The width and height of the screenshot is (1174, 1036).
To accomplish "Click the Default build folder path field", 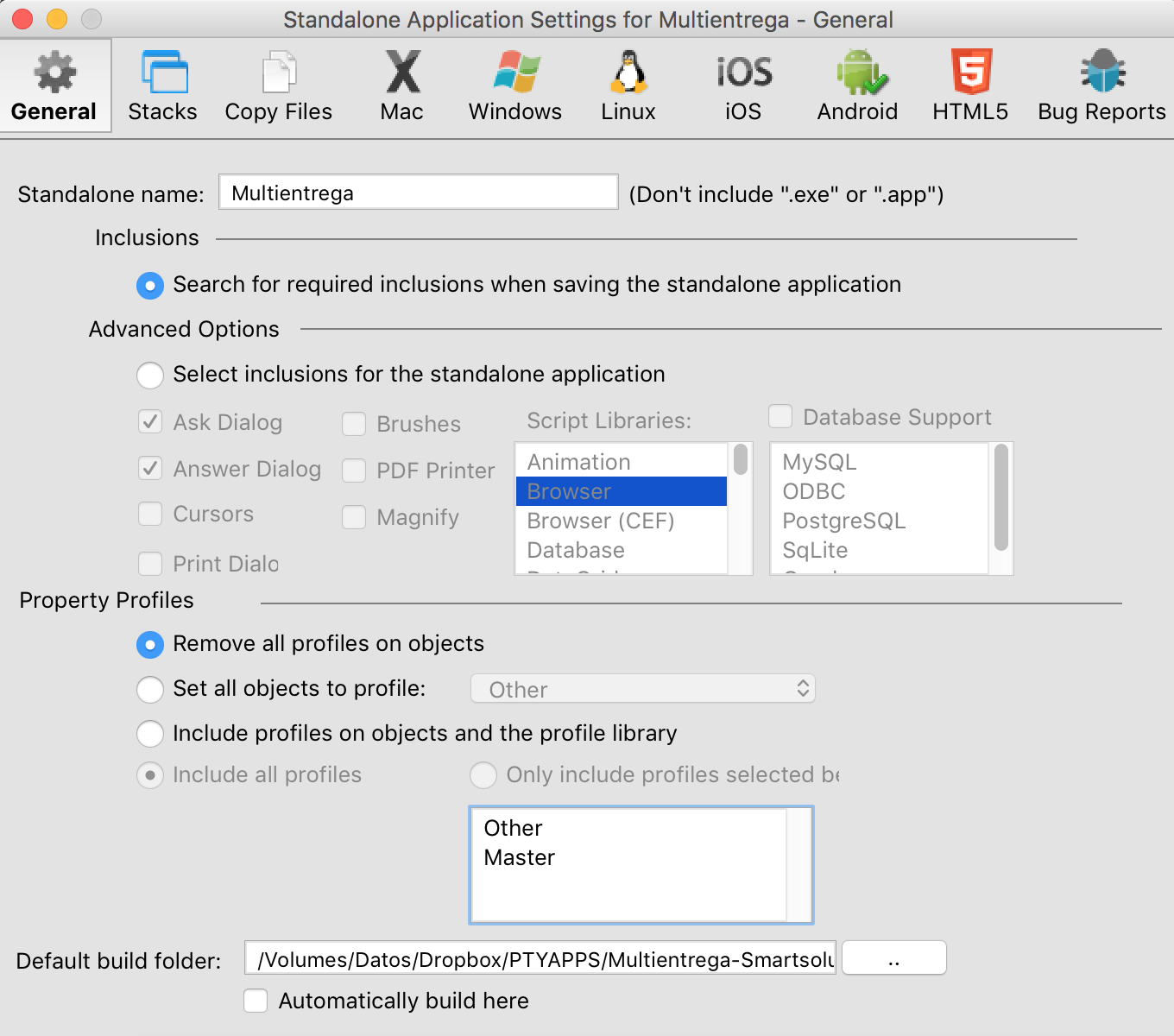I will [x=540, y=958].
